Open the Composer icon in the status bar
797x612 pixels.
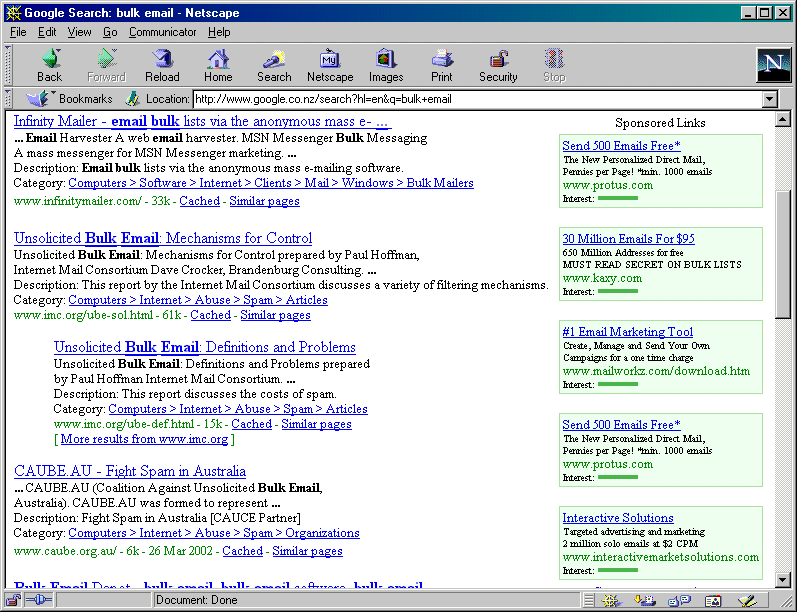click(745, 601)
